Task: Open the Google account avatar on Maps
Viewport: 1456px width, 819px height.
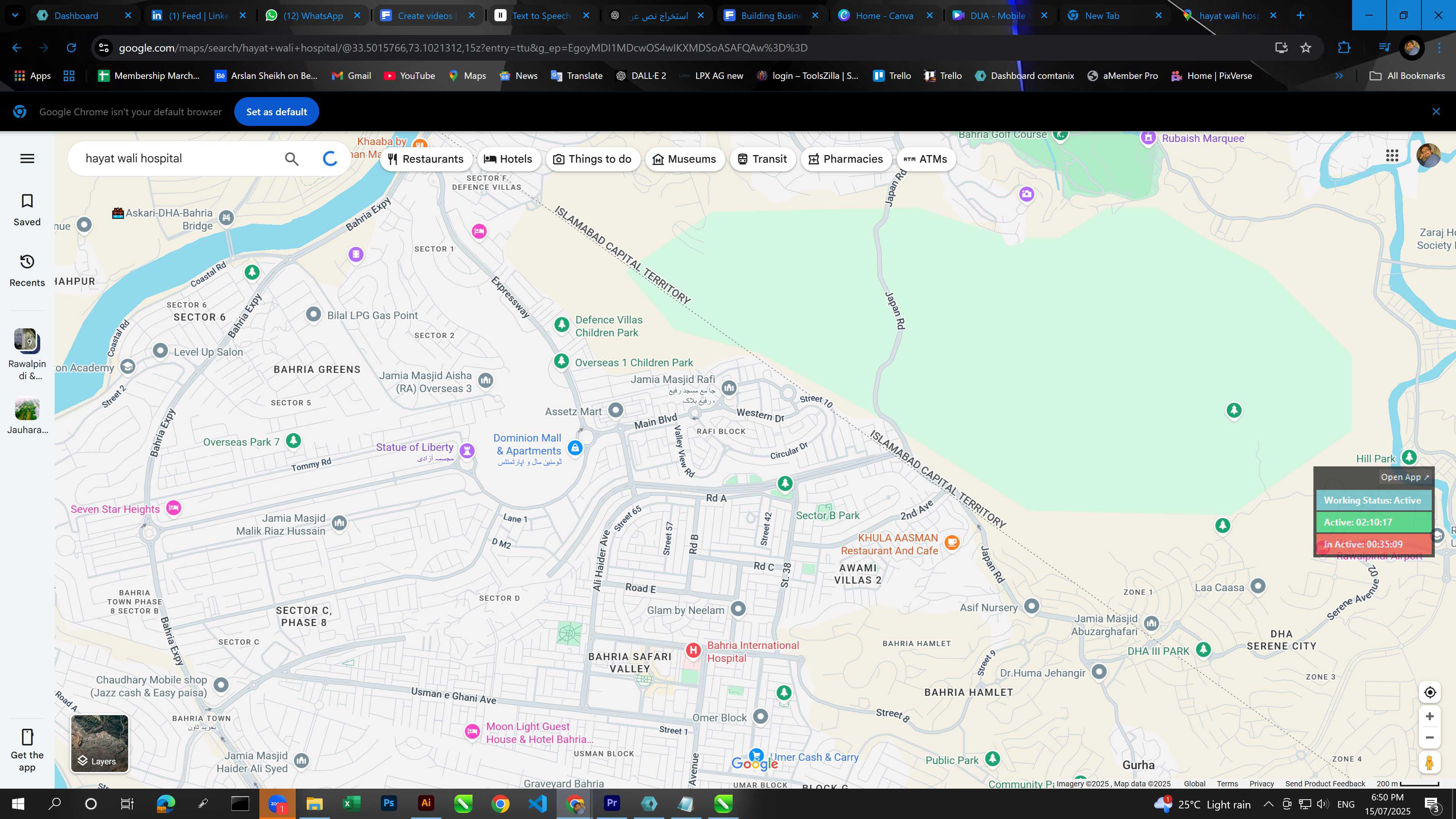Action: (1428, 155)
